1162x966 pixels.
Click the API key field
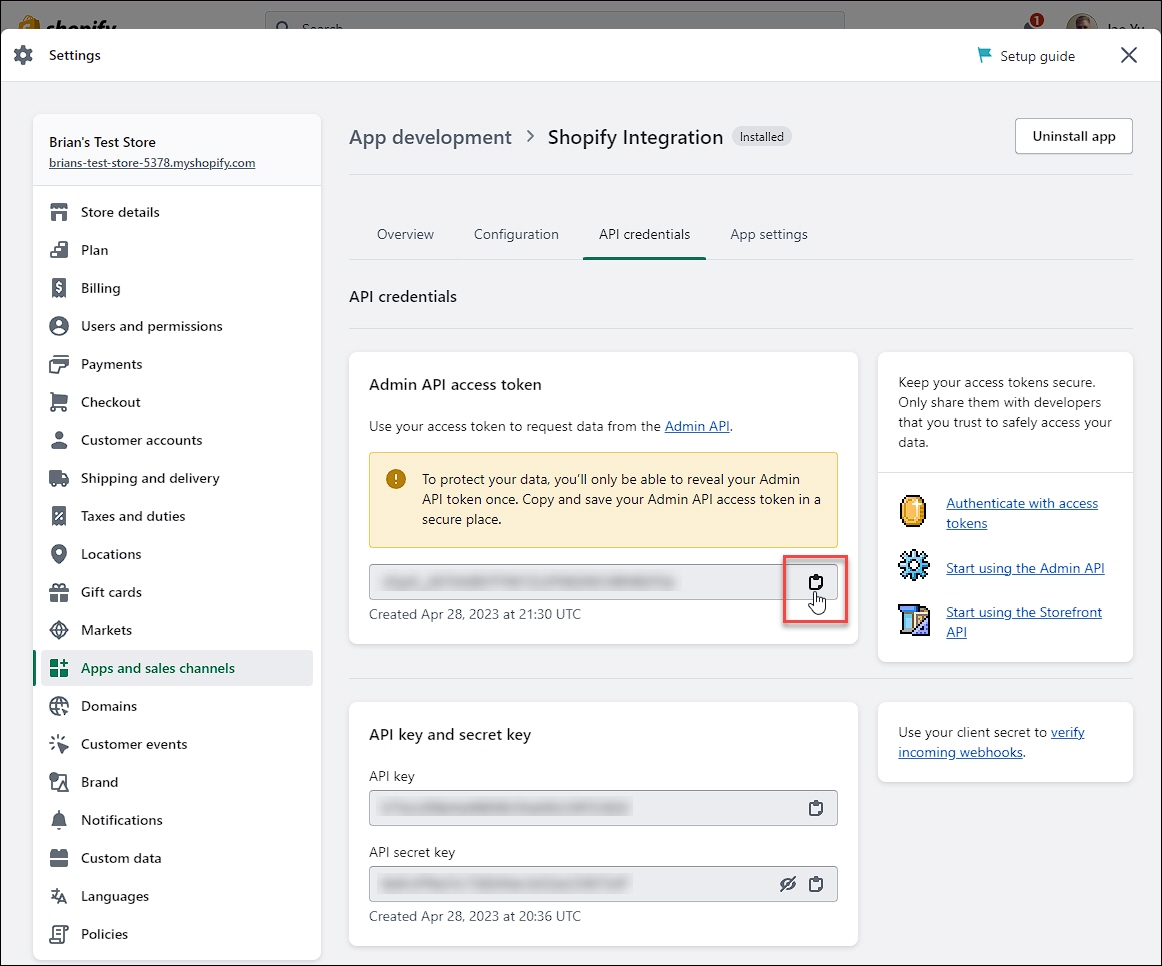tap(603, 808)
